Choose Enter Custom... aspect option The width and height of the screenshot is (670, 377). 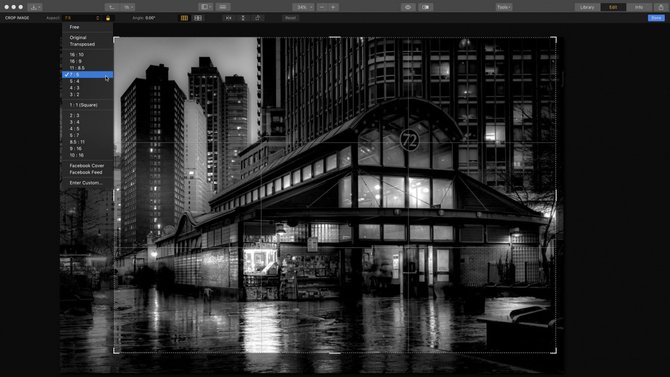[x=88, y=183]
